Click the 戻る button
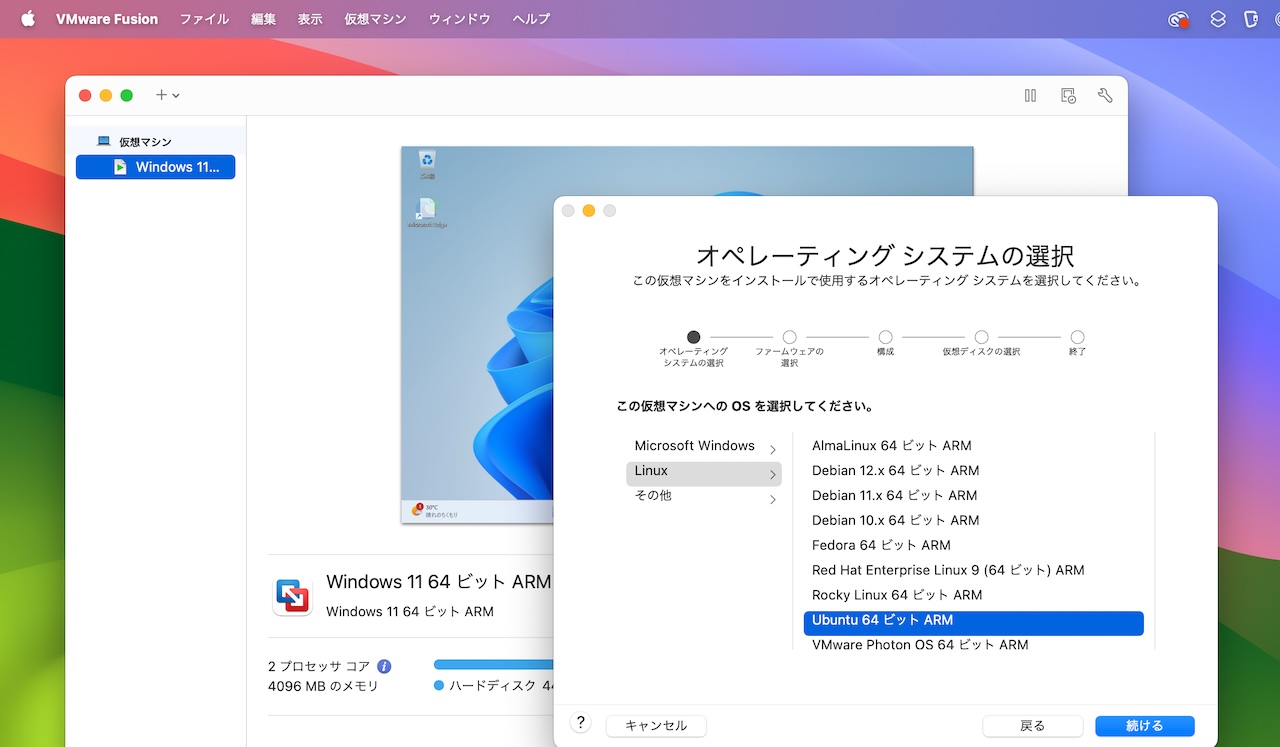Image resolution: width=1280 pixels, height=747 pixels. (x=1033, y=726)
